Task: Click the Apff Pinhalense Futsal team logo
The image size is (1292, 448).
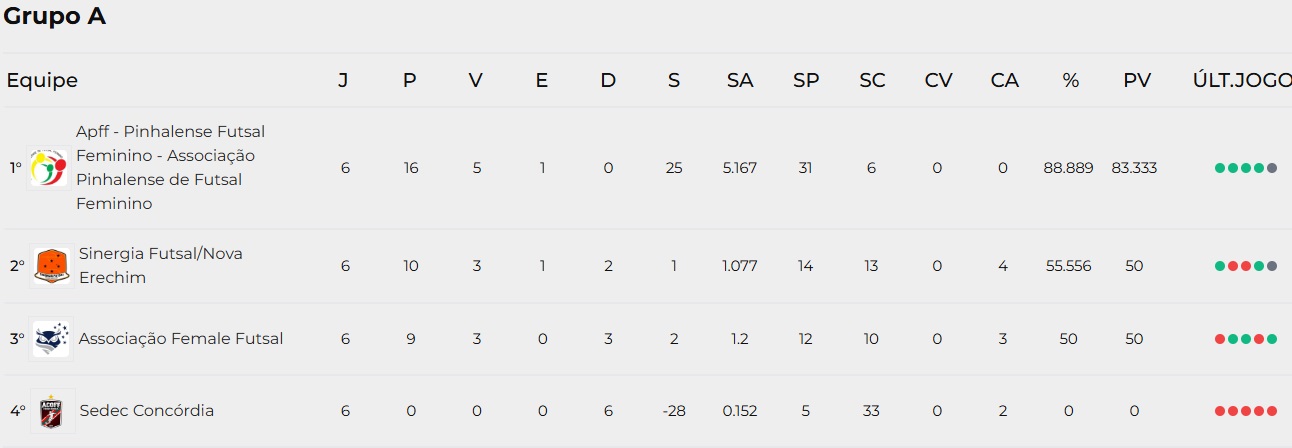Action: click(48, 168)
